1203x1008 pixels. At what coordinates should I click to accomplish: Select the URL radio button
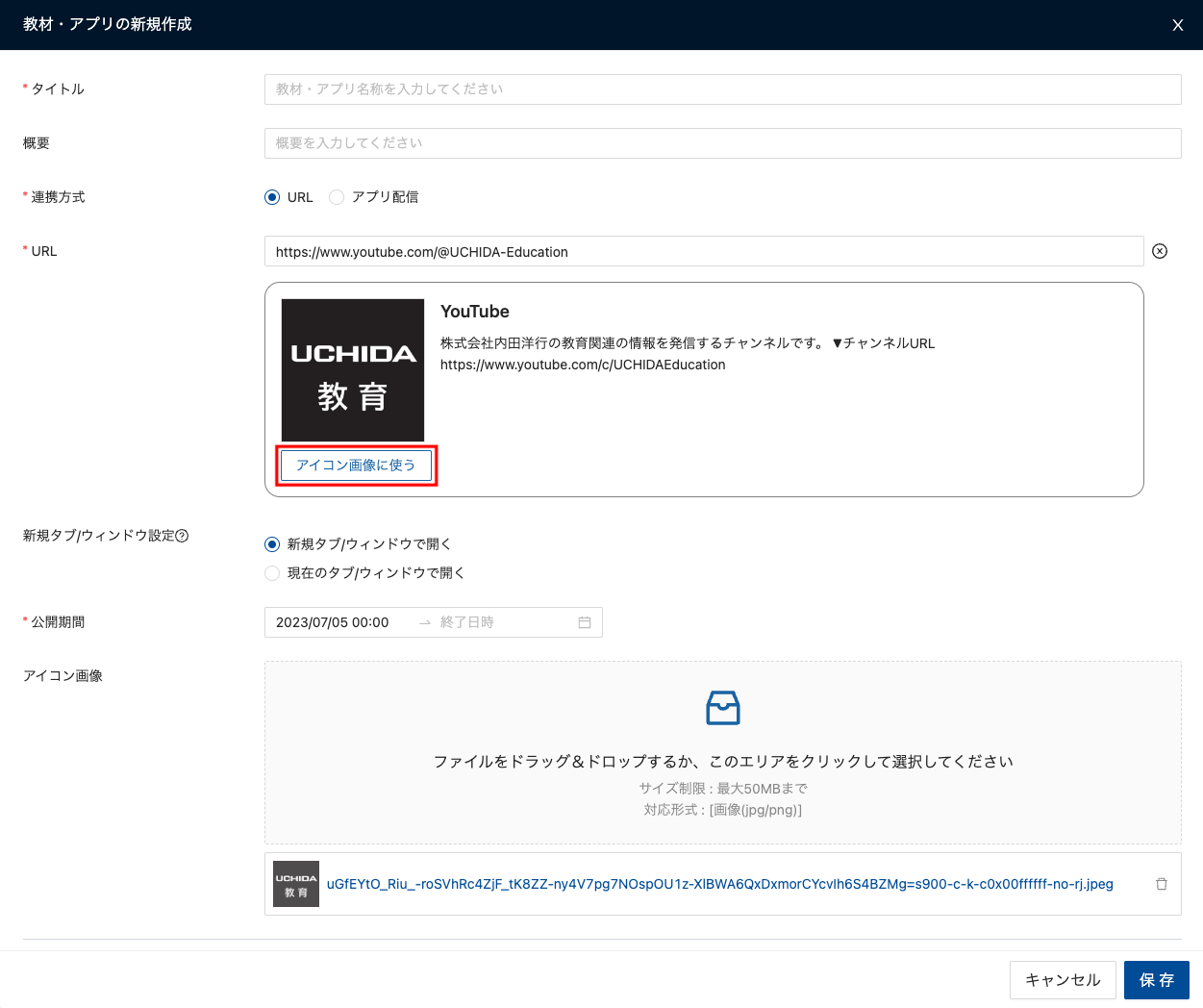click(272, 197)
